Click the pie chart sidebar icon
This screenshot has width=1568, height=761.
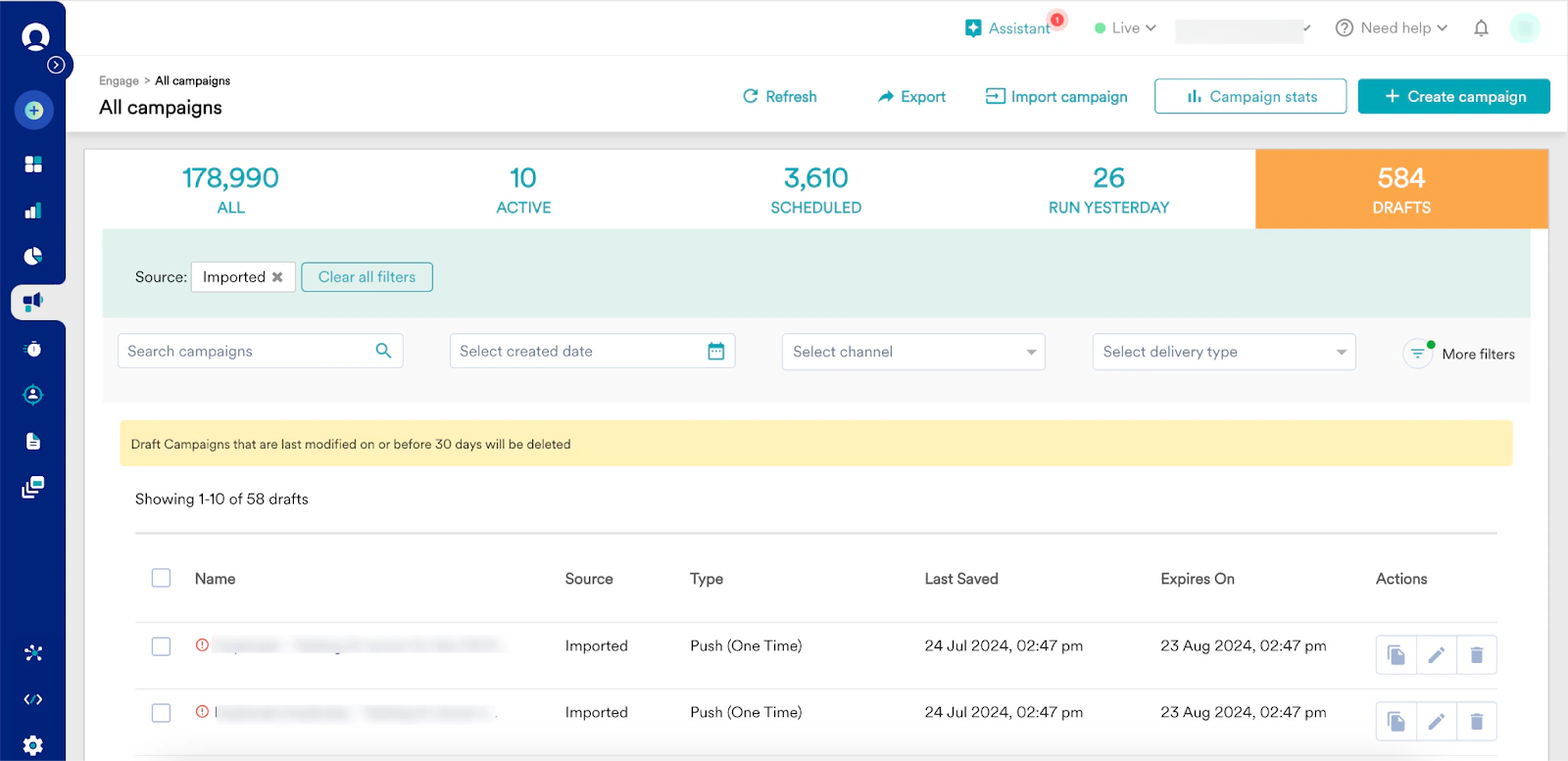33,257
